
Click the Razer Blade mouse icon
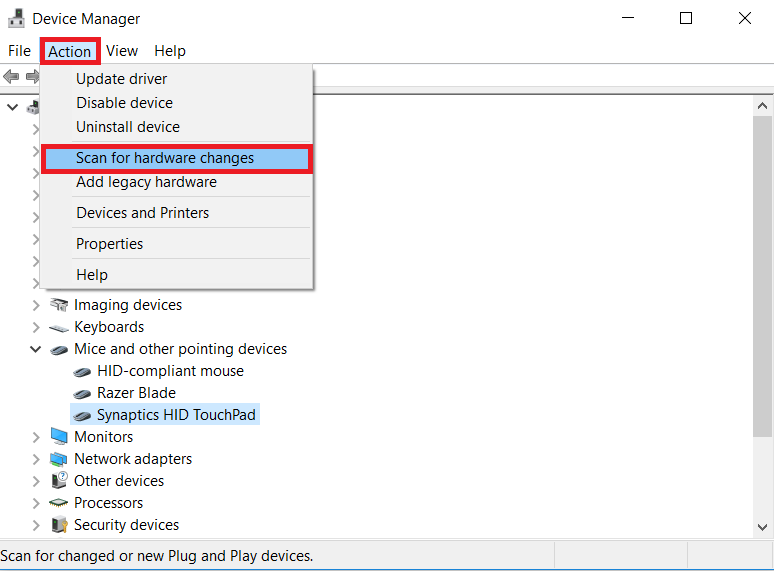pyautogui.click(x=82, y=394)
